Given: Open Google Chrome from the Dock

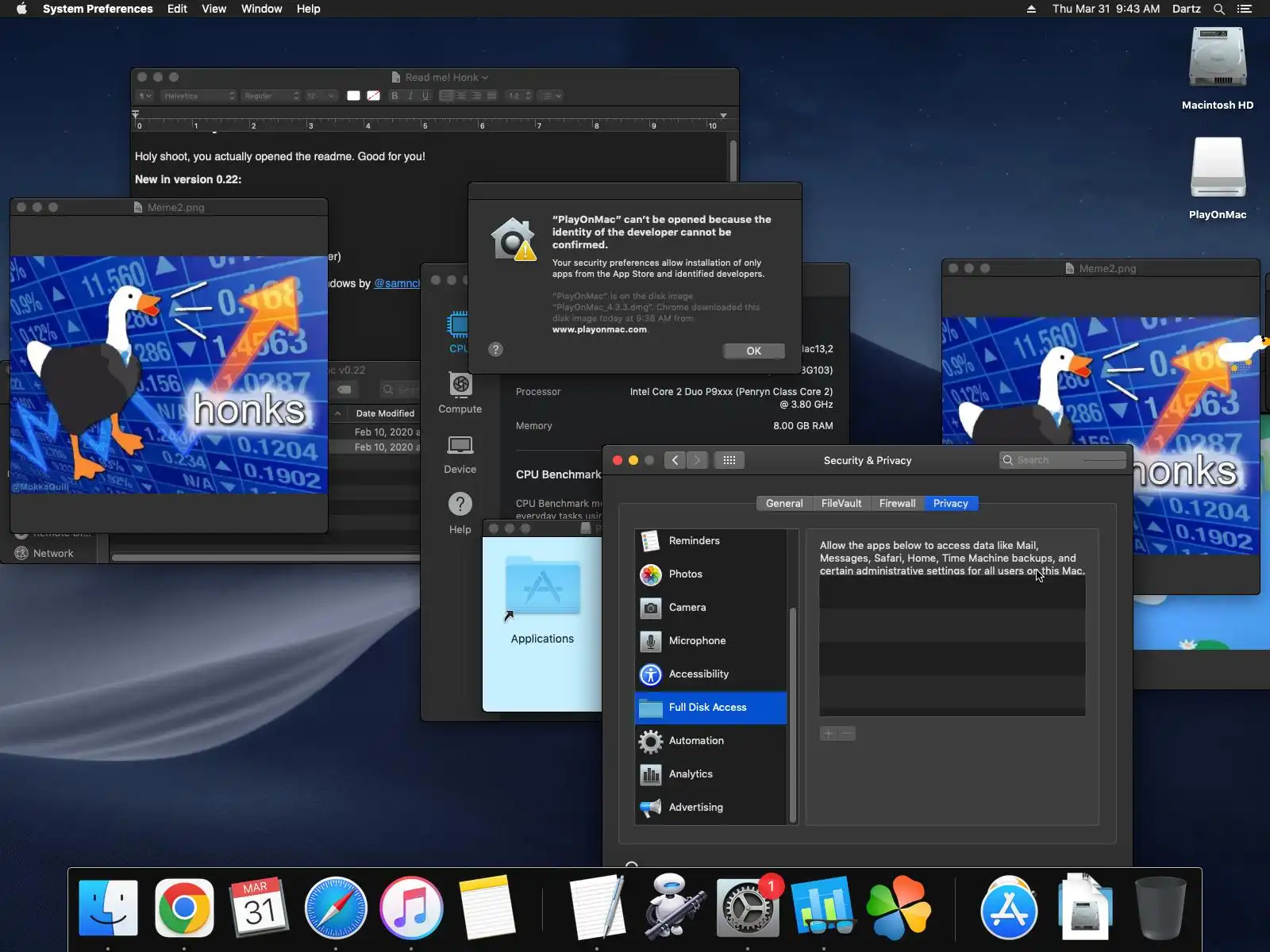Looking at the screenshot, I should tap(184, 908).
